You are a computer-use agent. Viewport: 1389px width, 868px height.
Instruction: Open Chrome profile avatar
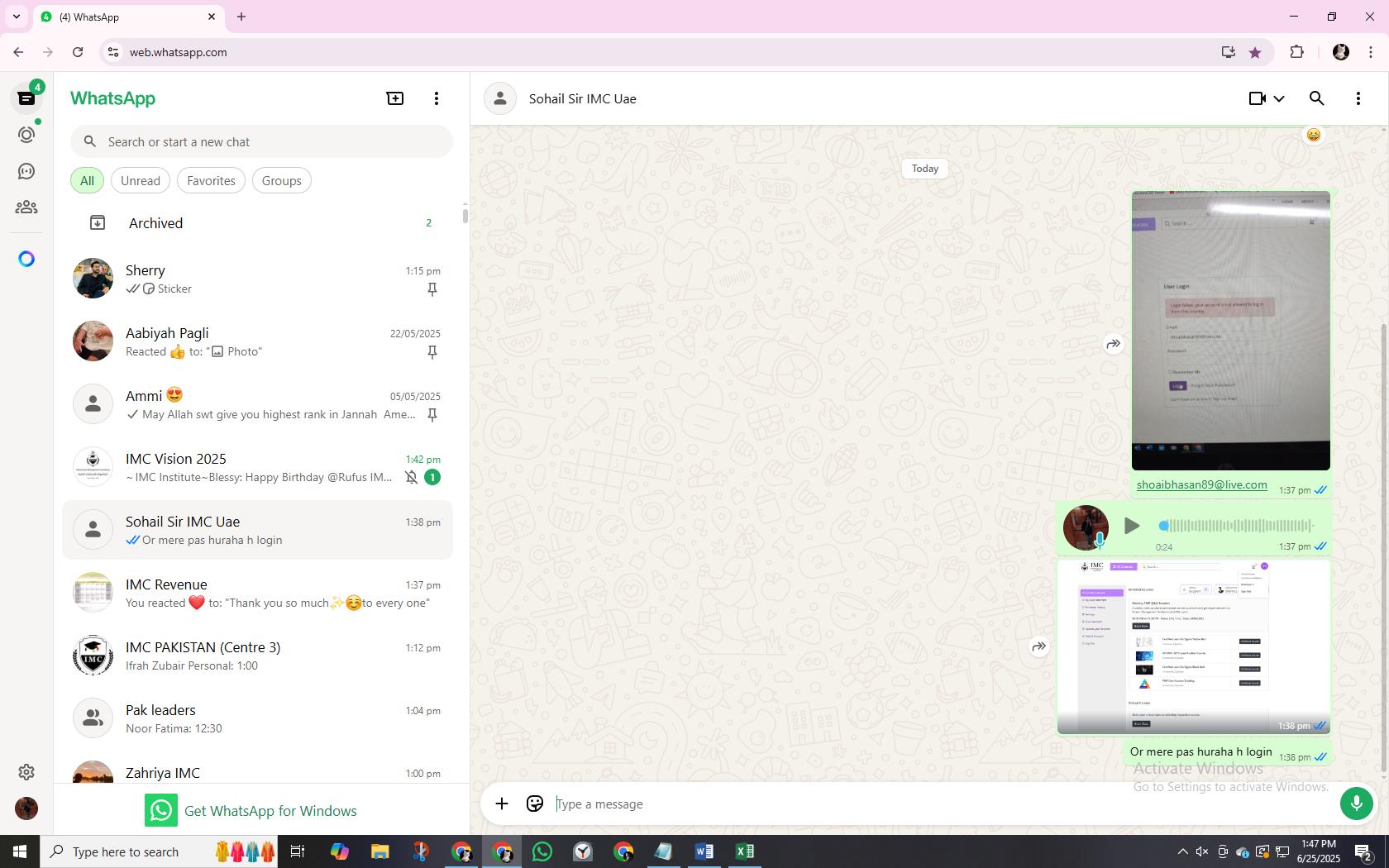(1341, 52)
